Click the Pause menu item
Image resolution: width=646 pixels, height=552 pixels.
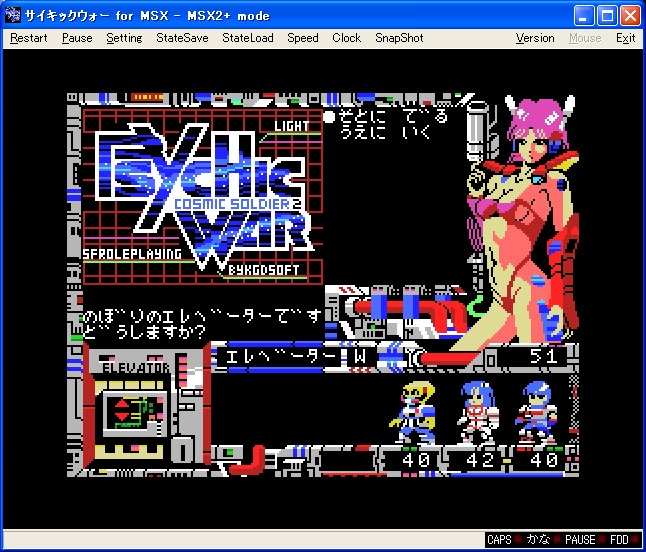tap(77, 38)
